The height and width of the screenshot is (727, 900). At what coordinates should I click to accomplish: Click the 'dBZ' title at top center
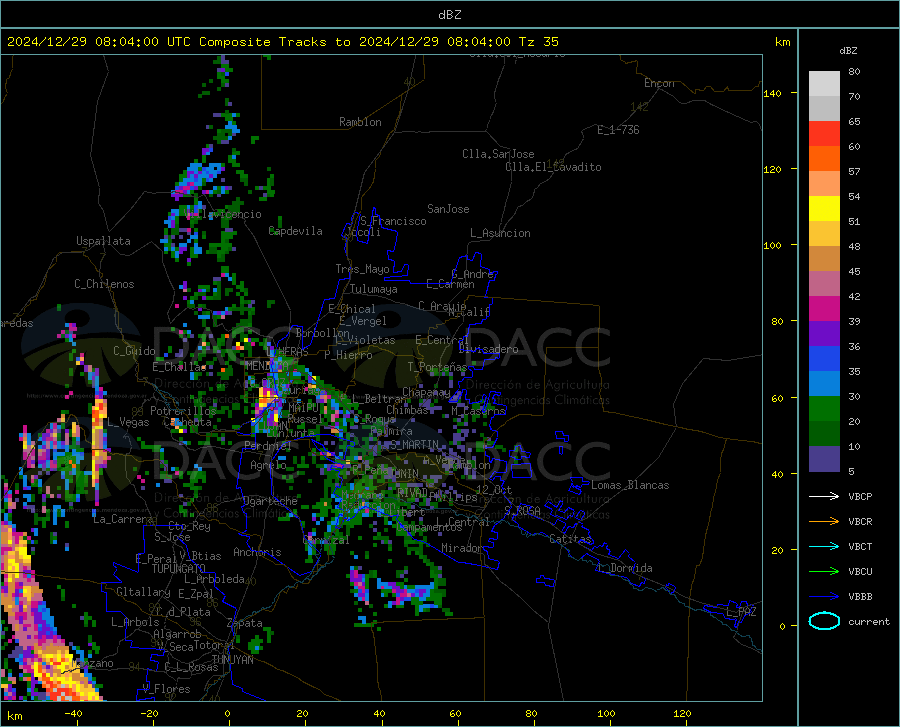click(x=449, y=15)
